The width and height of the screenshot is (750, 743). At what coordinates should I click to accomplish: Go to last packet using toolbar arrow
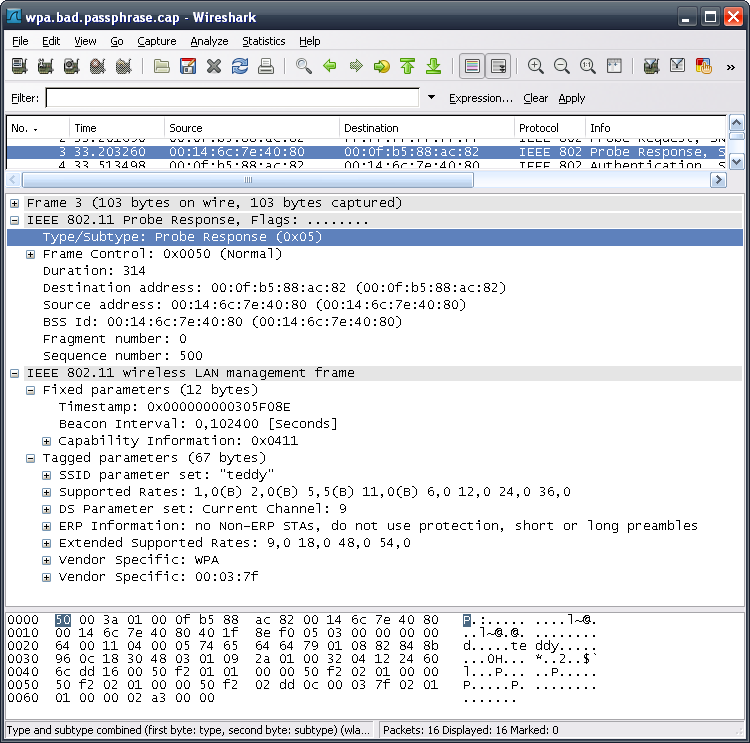[x=433, y=67]
